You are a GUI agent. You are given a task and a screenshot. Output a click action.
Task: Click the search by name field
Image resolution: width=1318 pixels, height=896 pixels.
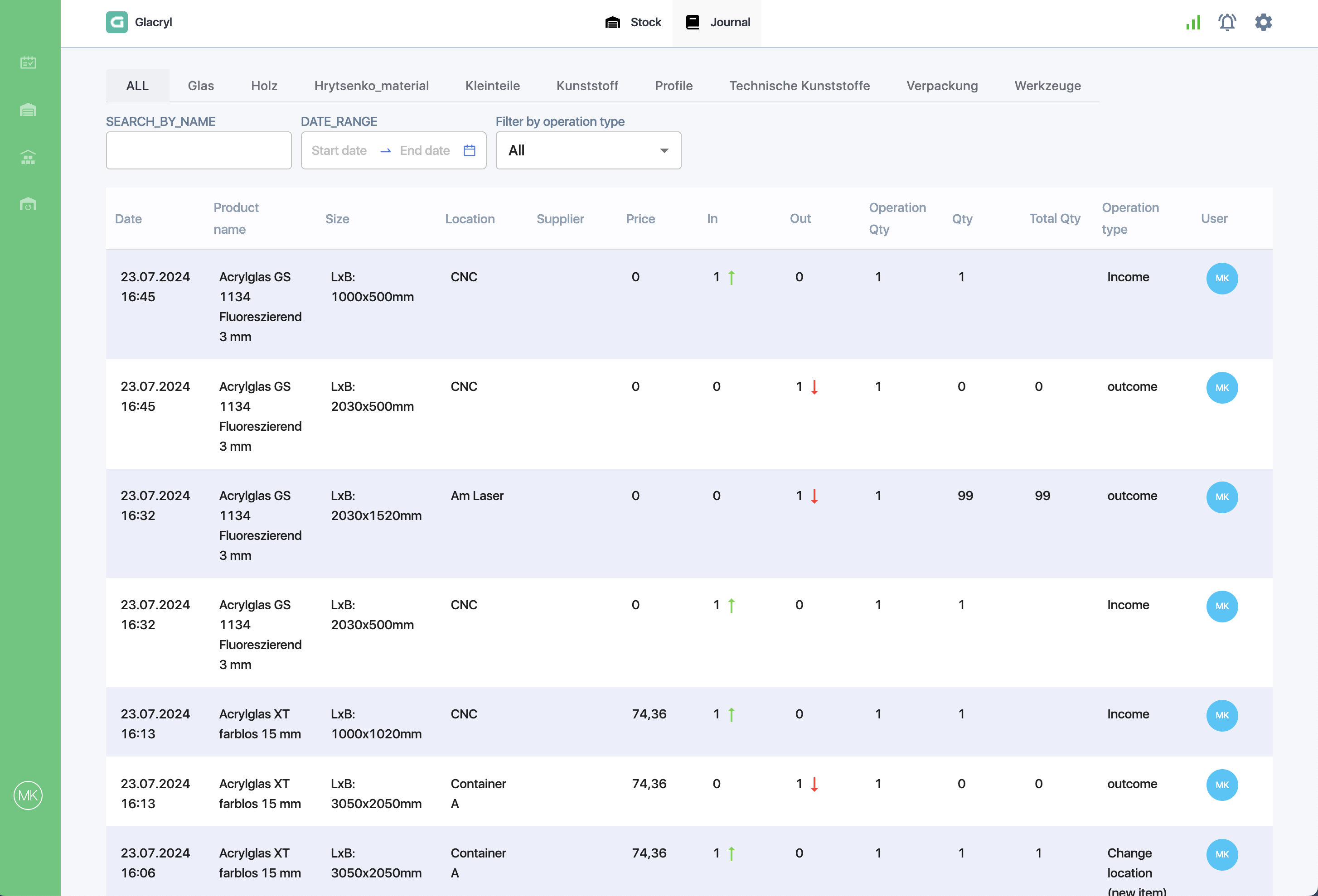[199, 150]
